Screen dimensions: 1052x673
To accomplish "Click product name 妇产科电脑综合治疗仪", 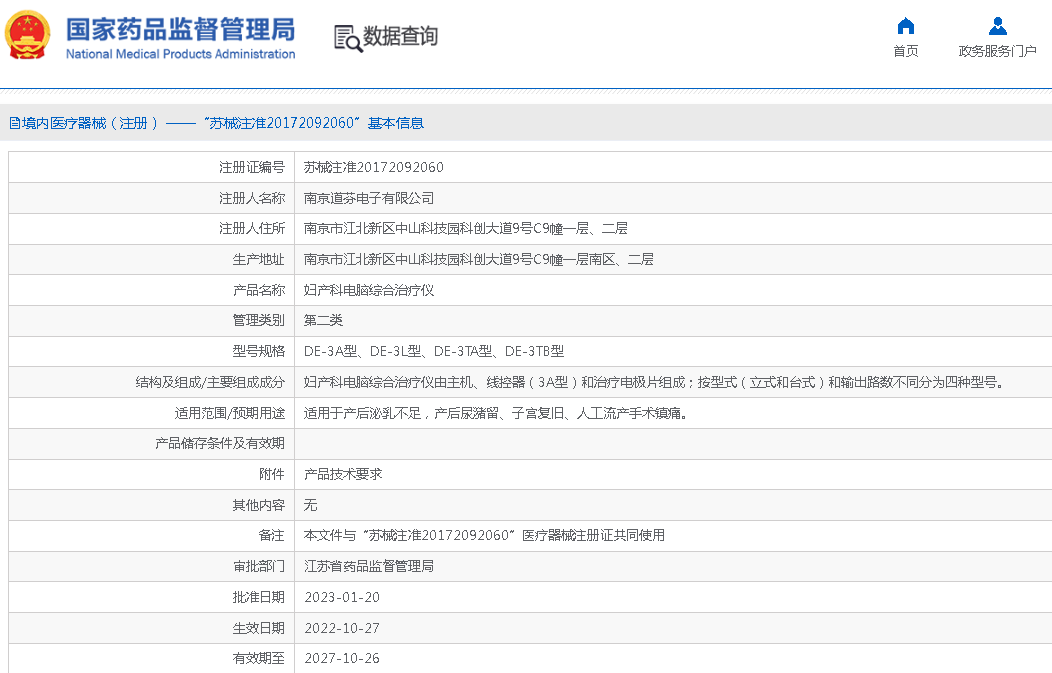I will [x=369, y=290].
